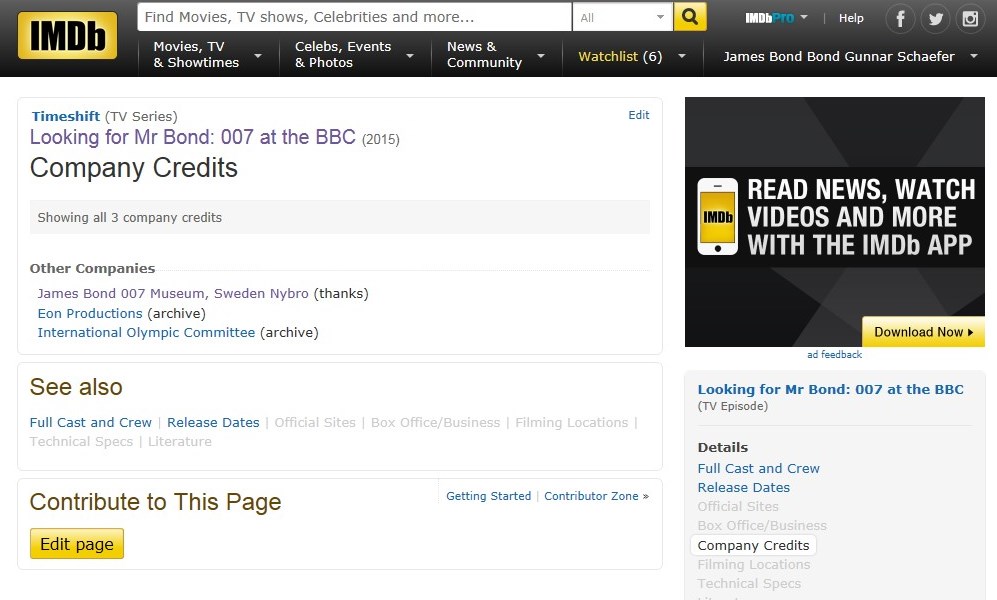Click the IMDbPro logo
The image size is (997, 600).
point(770,18)
